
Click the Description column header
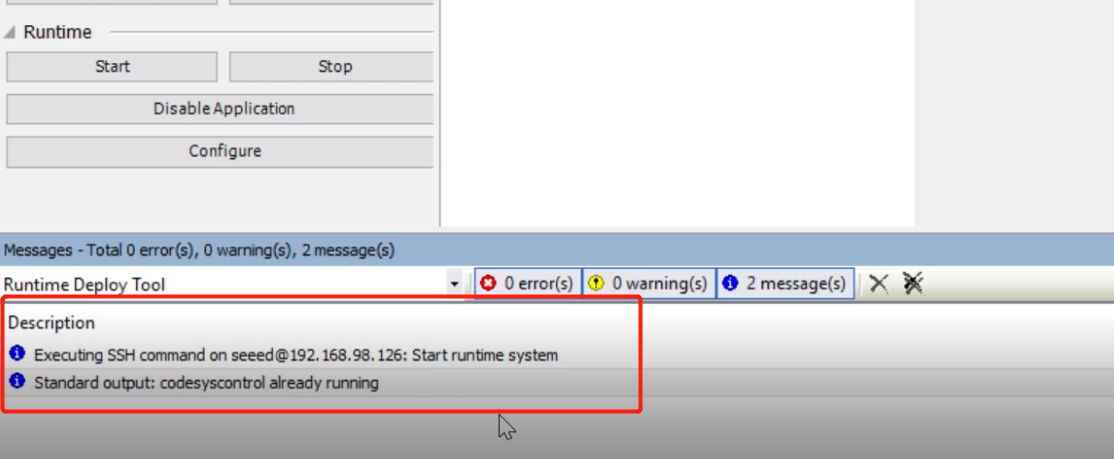point(51,323)
